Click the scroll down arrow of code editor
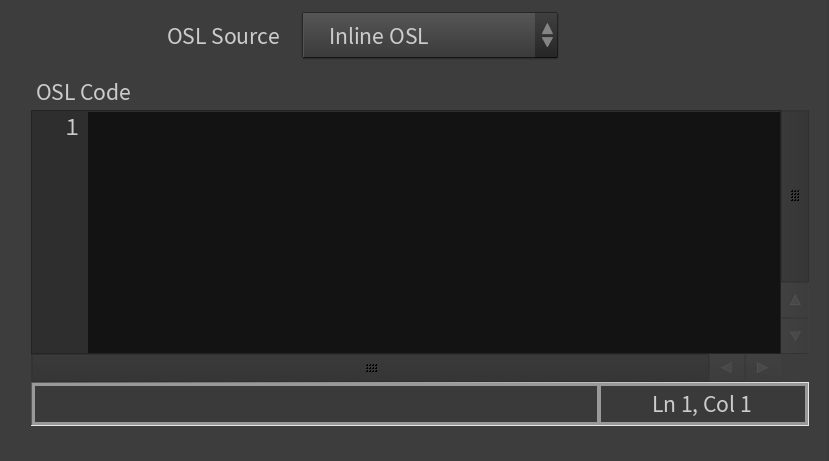This screenshot has width=829, height=461. [795, 336]
